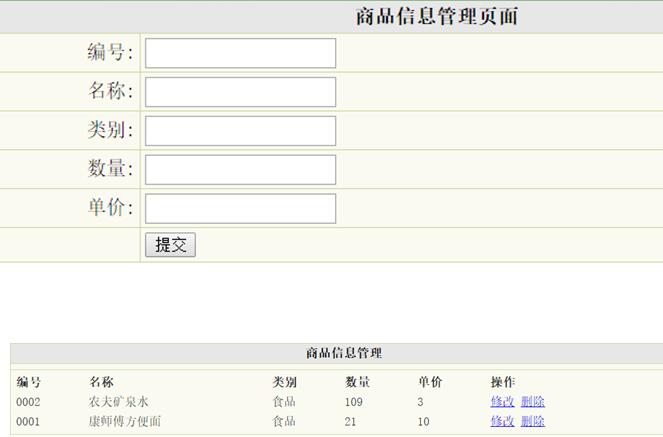Screen dimensions: 663x437
Task: Click the 编号 table column header
Action: [x=29, y=382]
